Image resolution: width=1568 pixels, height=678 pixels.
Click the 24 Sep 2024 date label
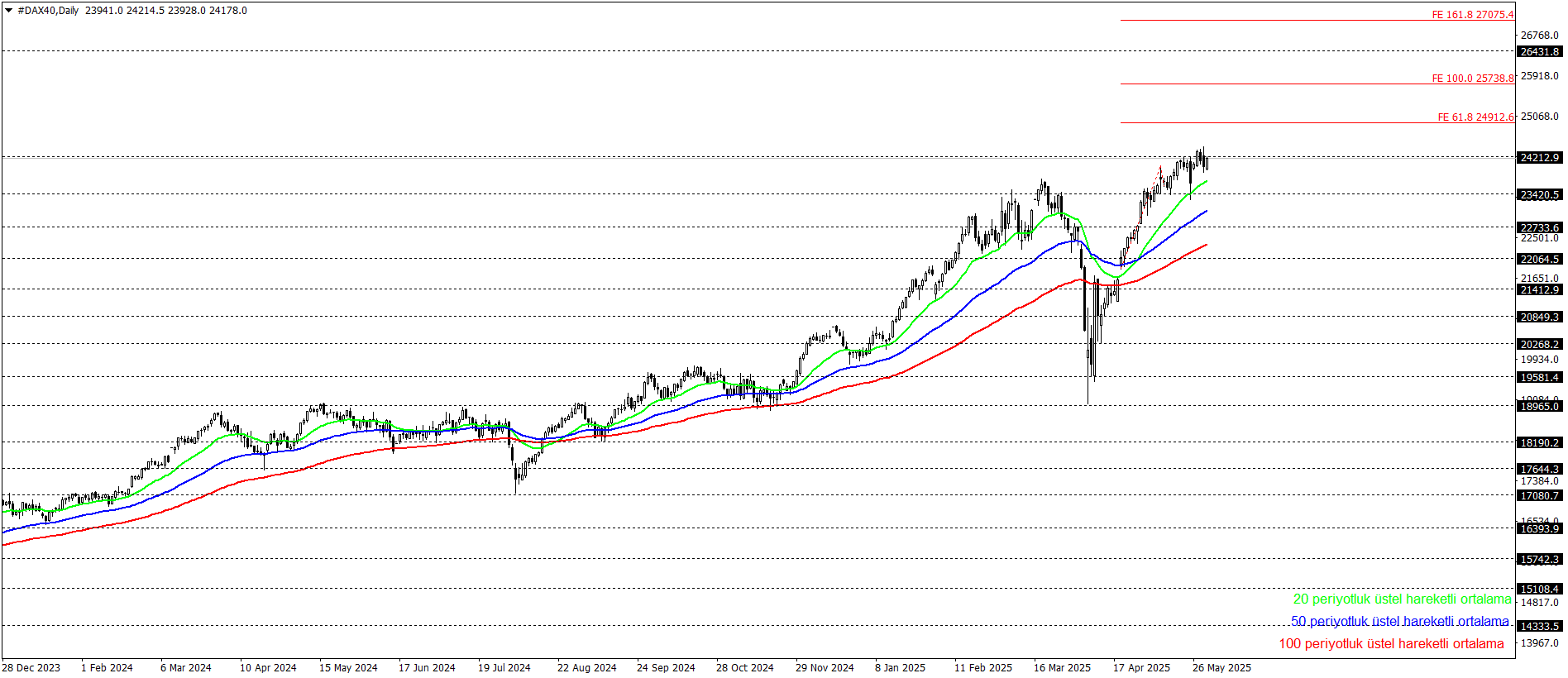pyautogui.click(x=666, y=667)
